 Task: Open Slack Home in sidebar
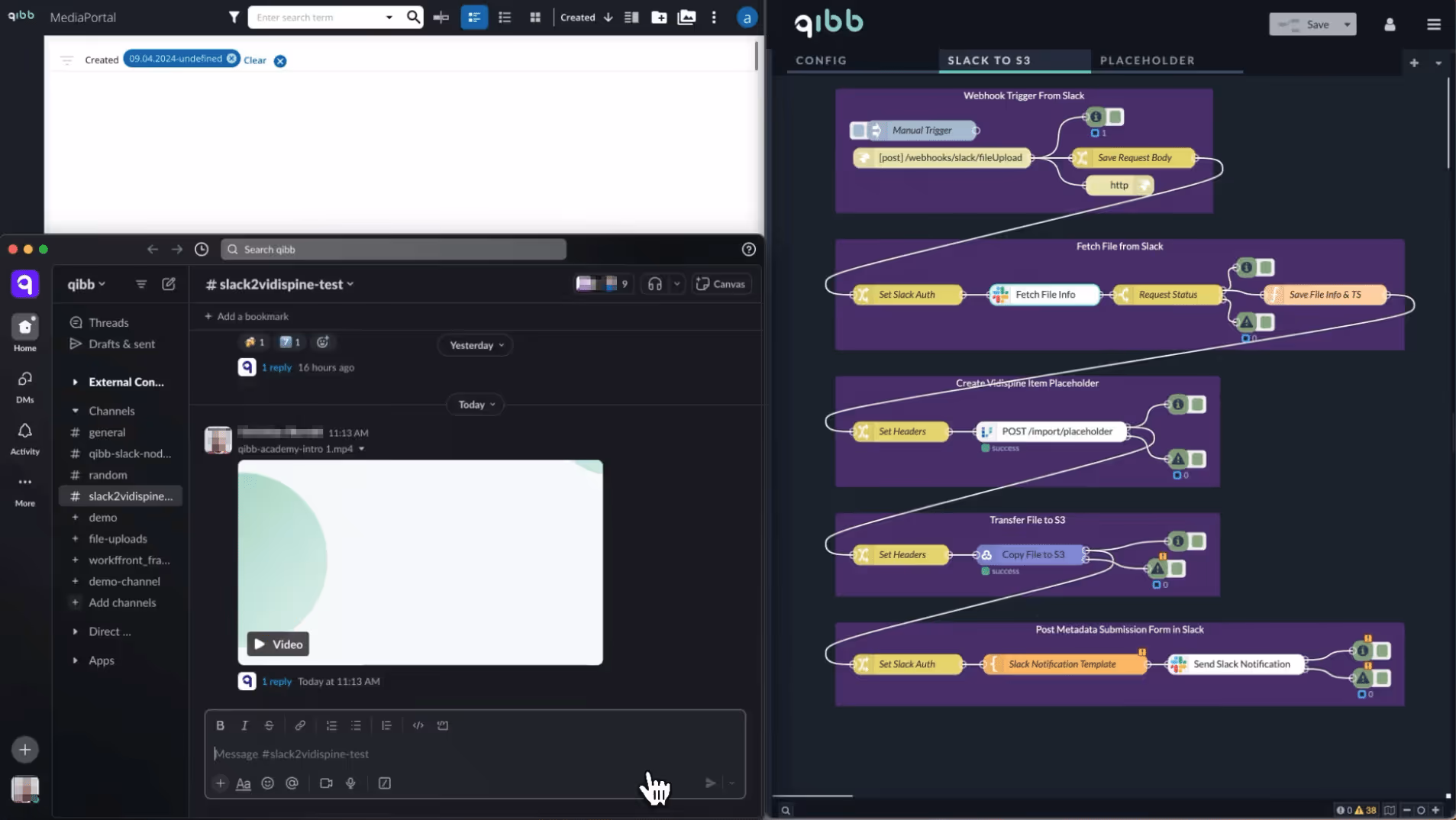click(x=24, y=333)
